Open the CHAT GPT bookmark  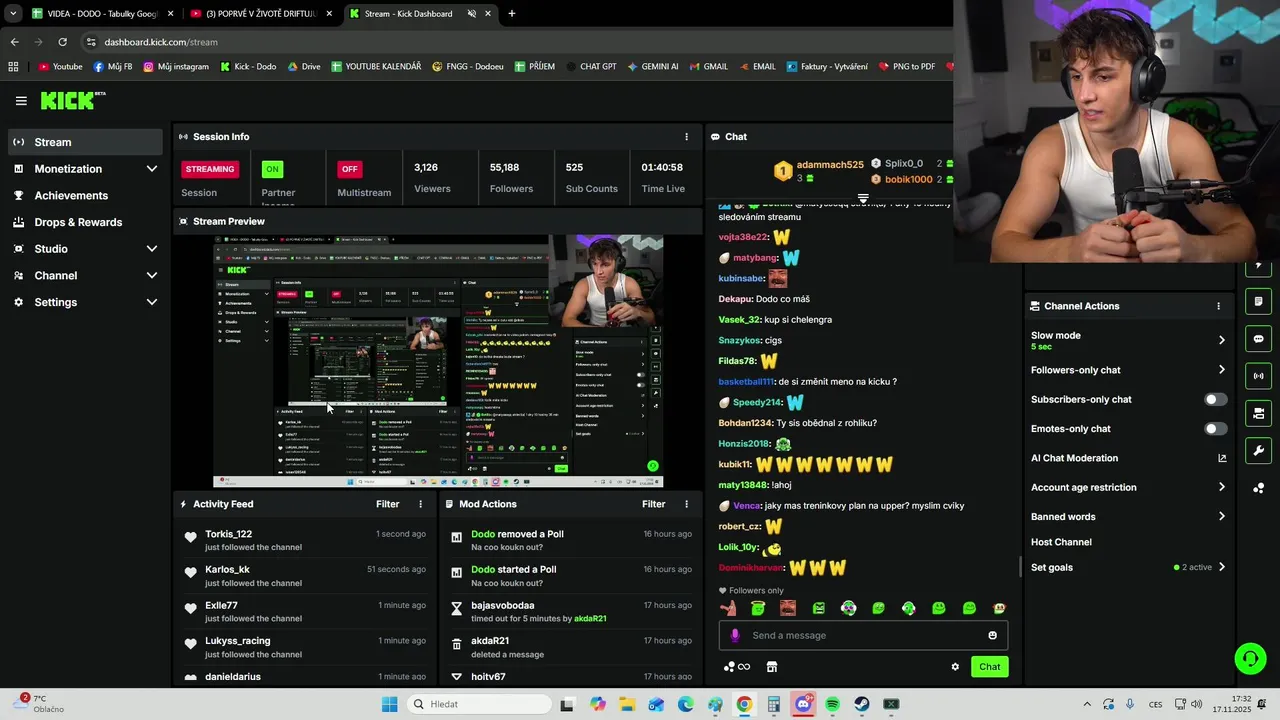[590, 67]
